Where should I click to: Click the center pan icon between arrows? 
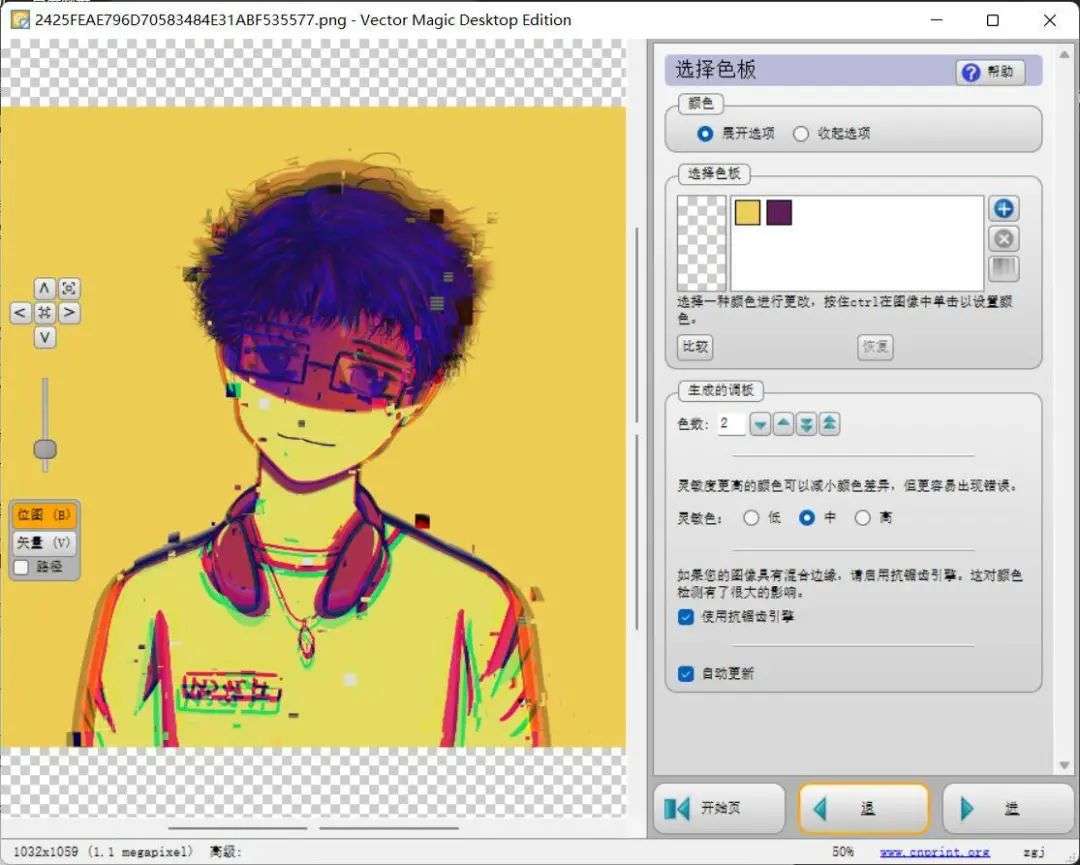pos(45,313)
